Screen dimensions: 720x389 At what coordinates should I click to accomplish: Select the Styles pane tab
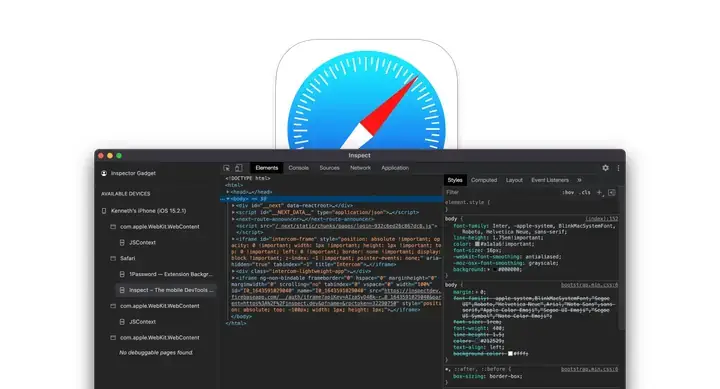455,180
